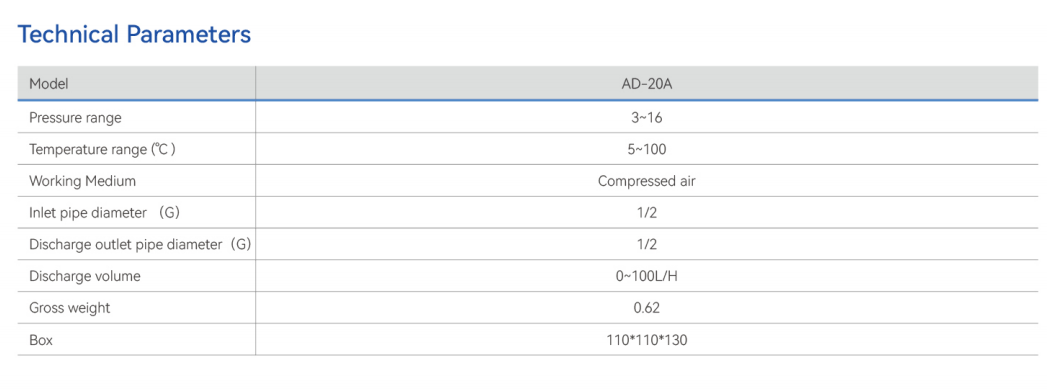Click the Compressed air value

646,181
